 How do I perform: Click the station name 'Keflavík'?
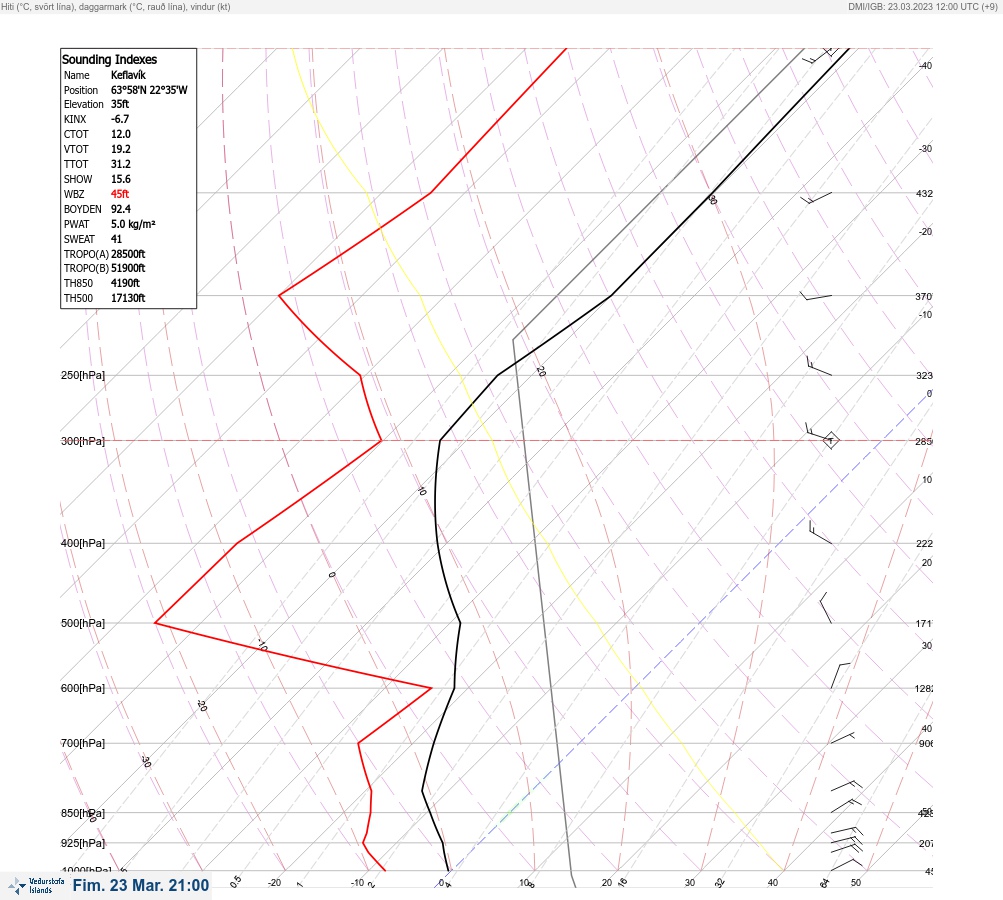tap(128, 75)
